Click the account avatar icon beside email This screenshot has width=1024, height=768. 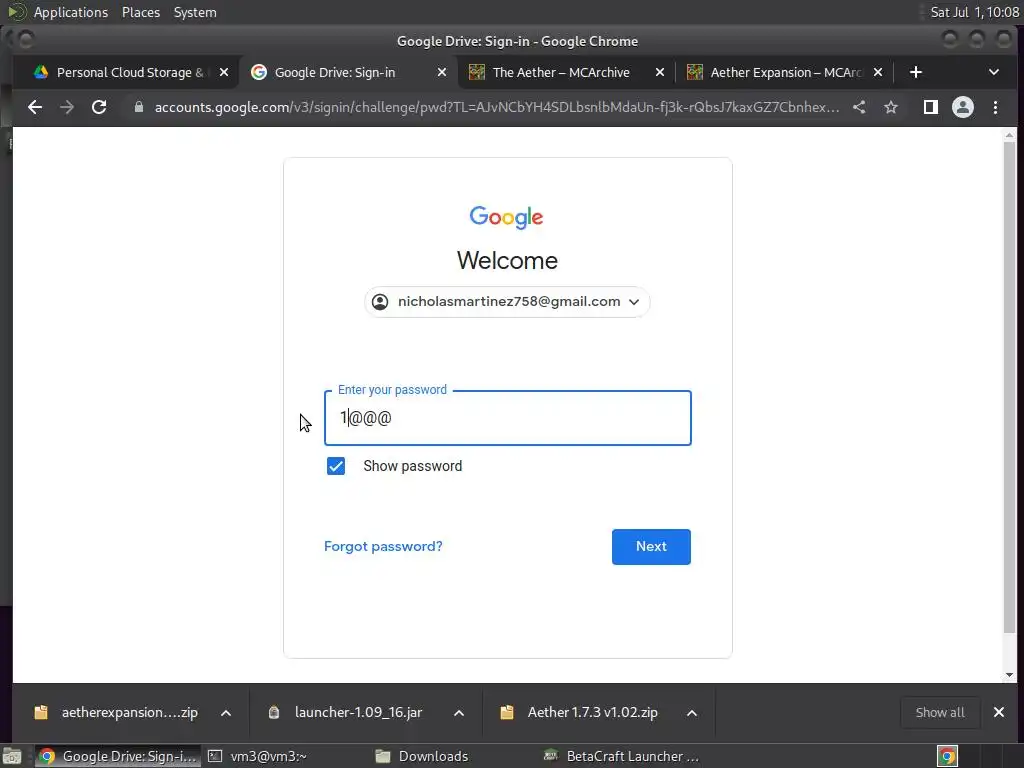point(380,302)
